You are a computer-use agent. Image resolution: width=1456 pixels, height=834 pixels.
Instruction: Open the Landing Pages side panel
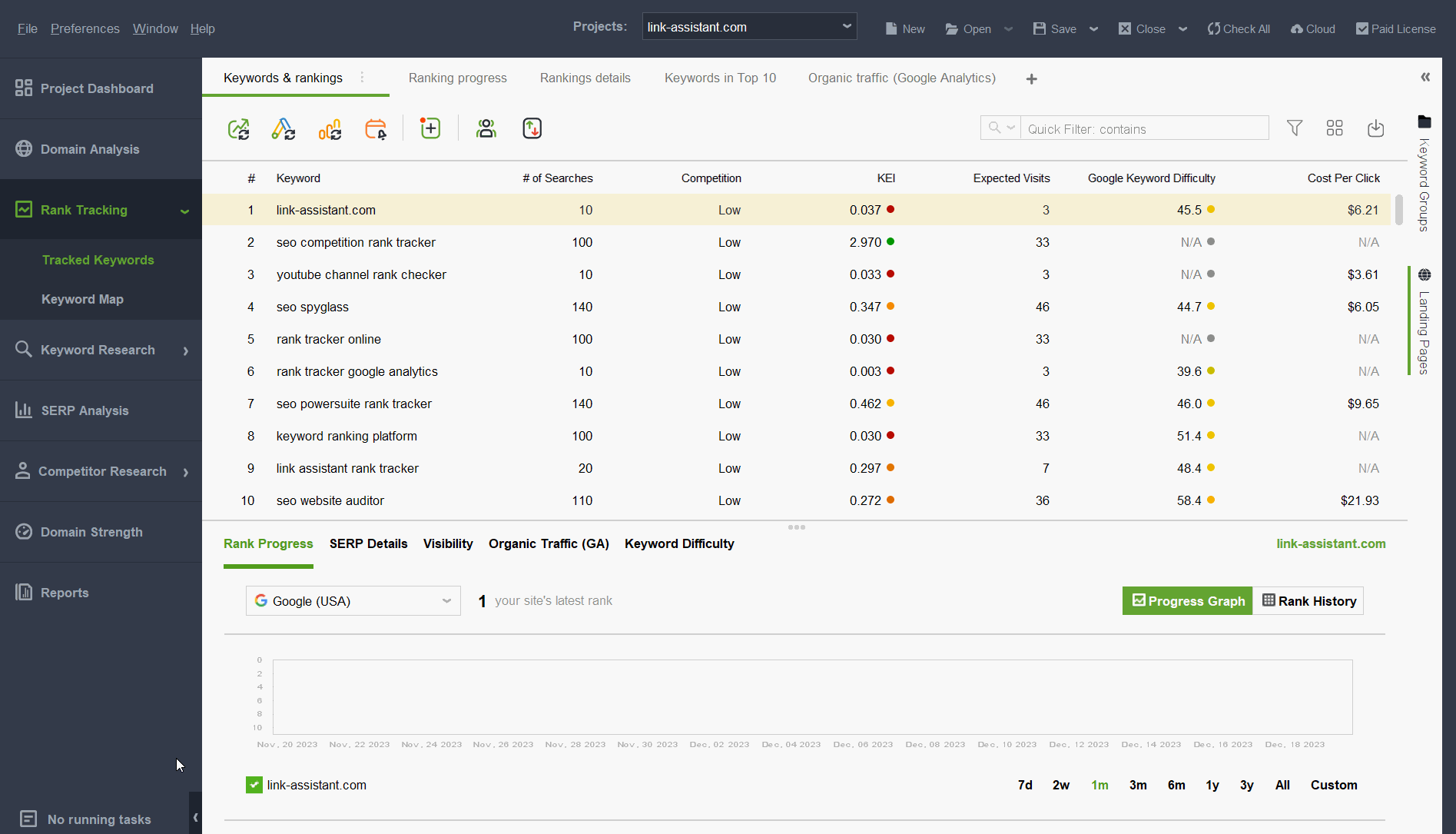coord(1425,323)
